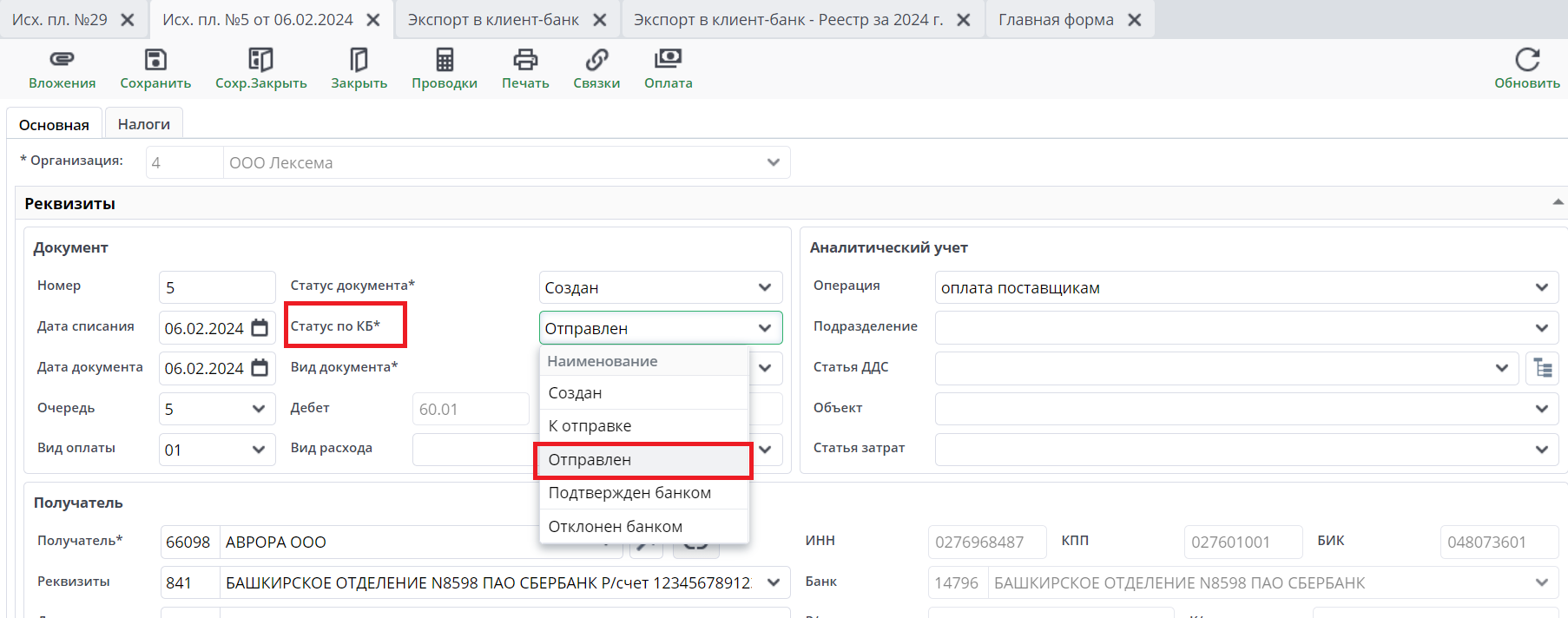
Task: Expand the Операция dropdown
Action: pos(1541,288)
